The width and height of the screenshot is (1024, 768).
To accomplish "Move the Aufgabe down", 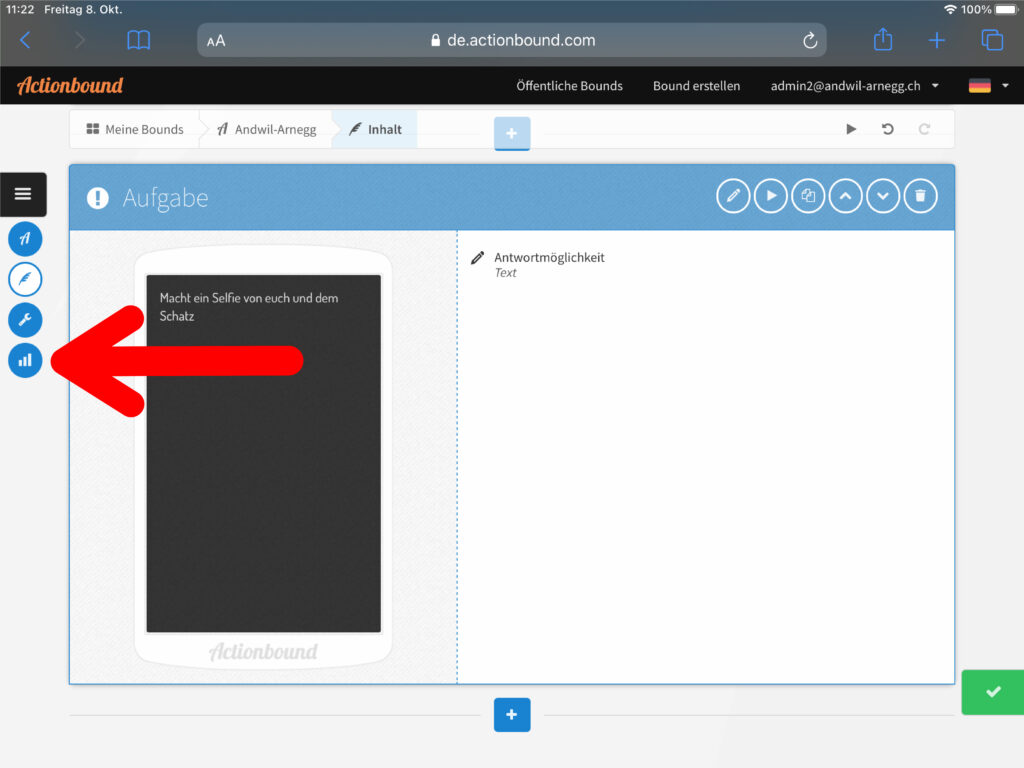I will pyautogui.click(x=883, y=196).
